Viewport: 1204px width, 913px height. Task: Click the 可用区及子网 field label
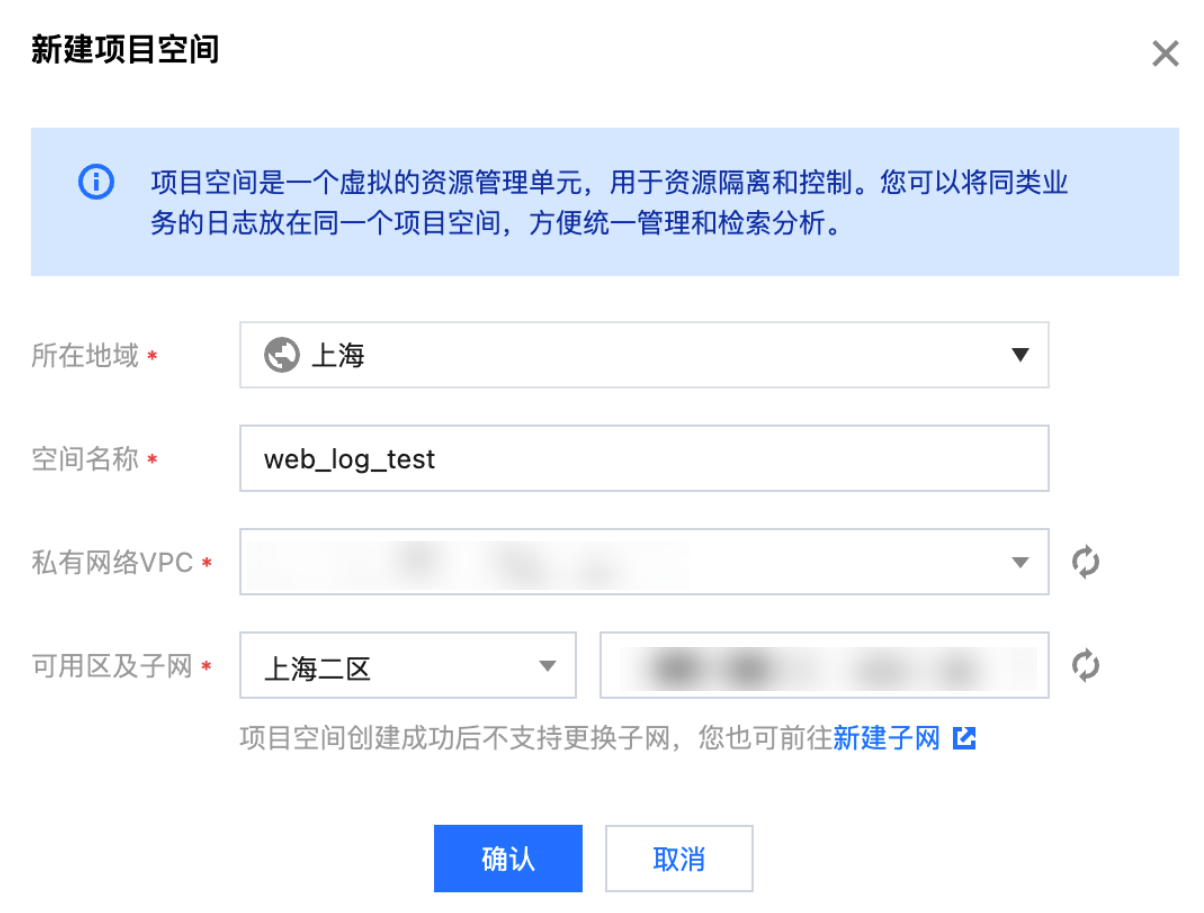pos(112,666)
